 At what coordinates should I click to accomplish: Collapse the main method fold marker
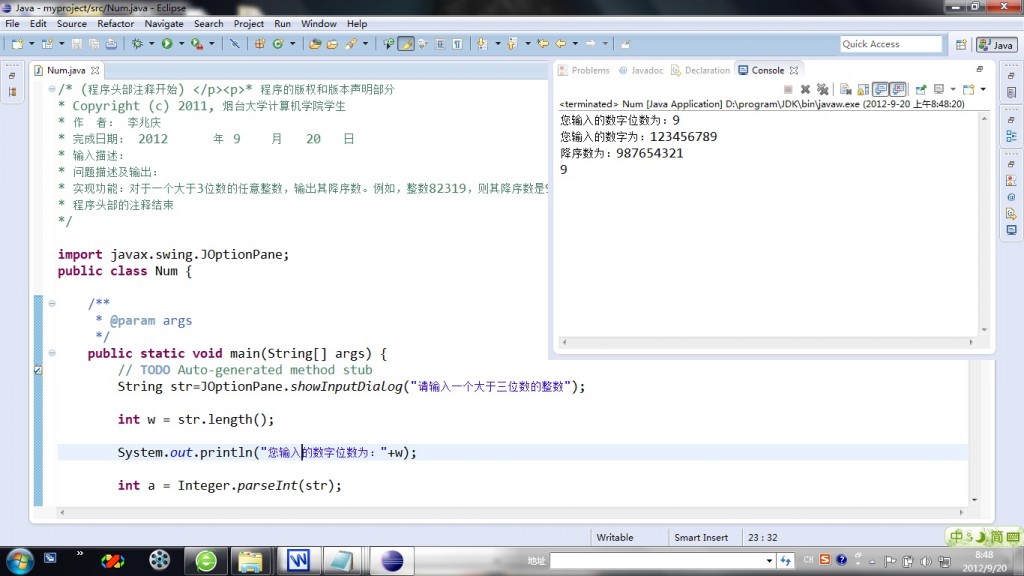pos(52,353)
